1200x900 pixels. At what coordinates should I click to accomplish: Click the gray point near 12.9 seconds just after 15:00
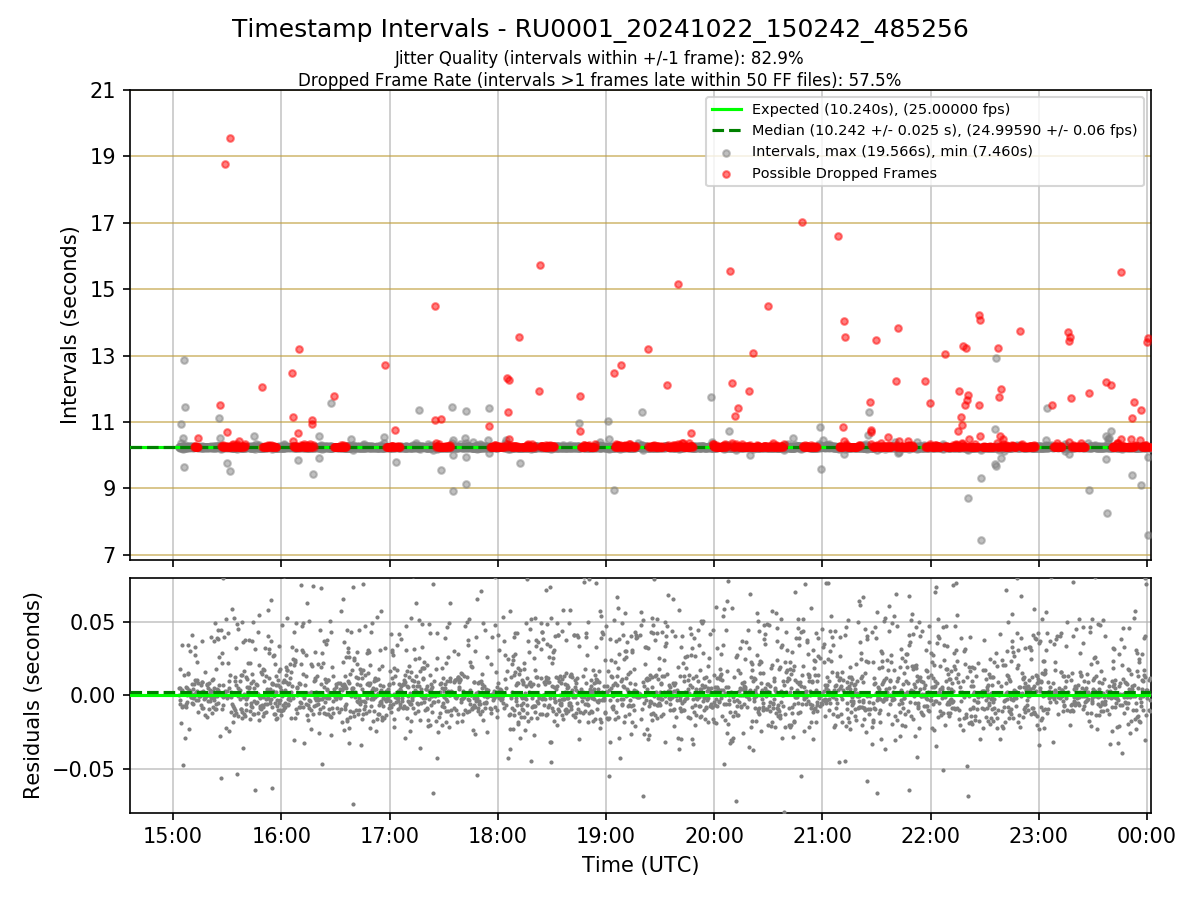click(x=184, y=360)
